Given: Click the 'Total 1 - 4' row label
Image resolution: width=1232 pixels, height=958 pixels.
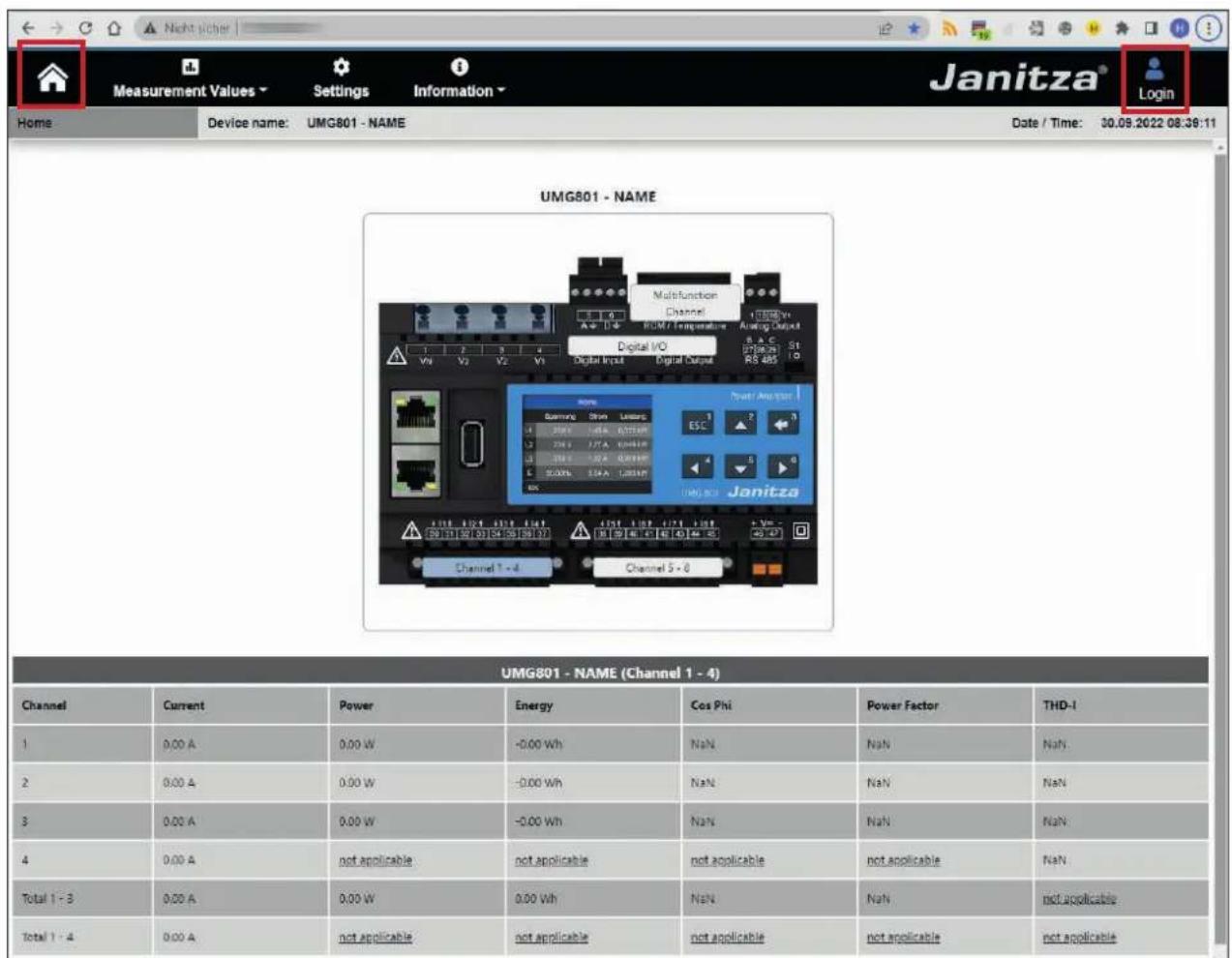Looking at the screenshot, I should coord(47,938).
